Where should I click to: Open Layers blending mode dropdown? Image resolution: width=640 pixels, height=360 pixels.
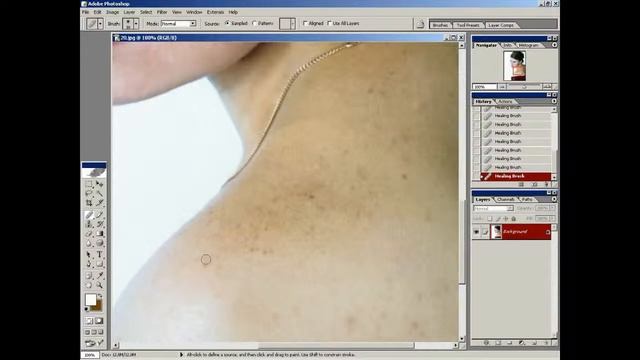pos(493,208)
